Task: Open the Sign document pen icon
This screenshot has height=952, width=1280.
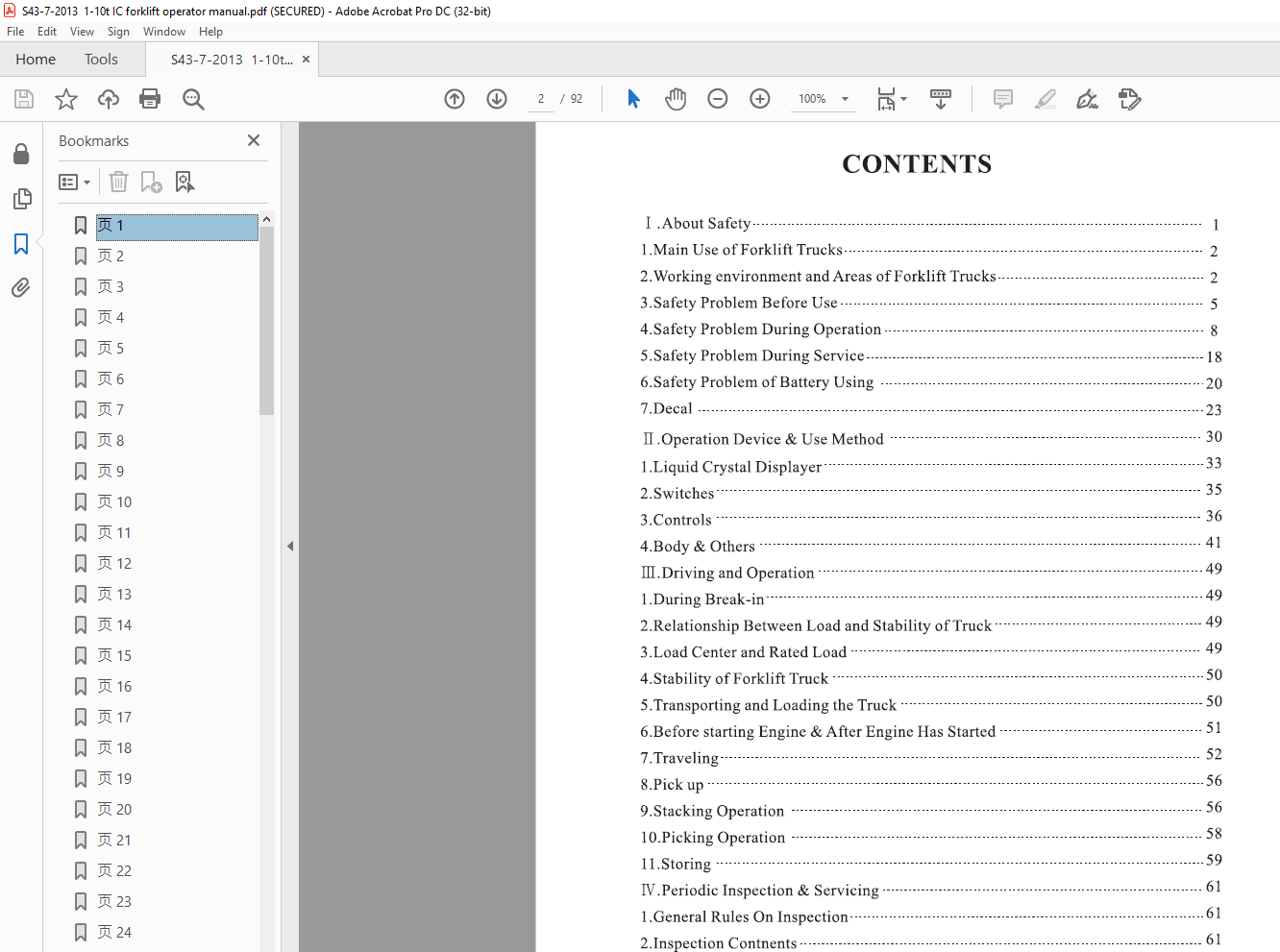Action: 1088,99
